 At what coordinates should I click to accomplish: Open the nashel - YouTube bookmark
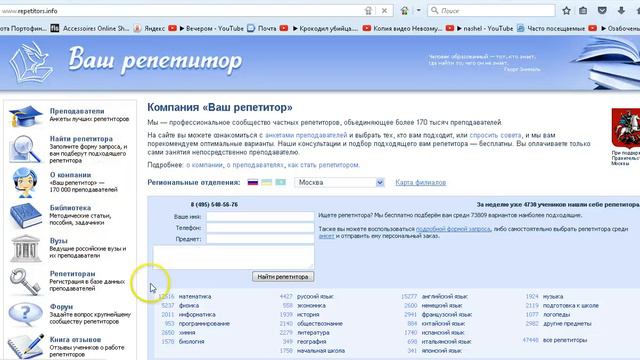[480, 28]
